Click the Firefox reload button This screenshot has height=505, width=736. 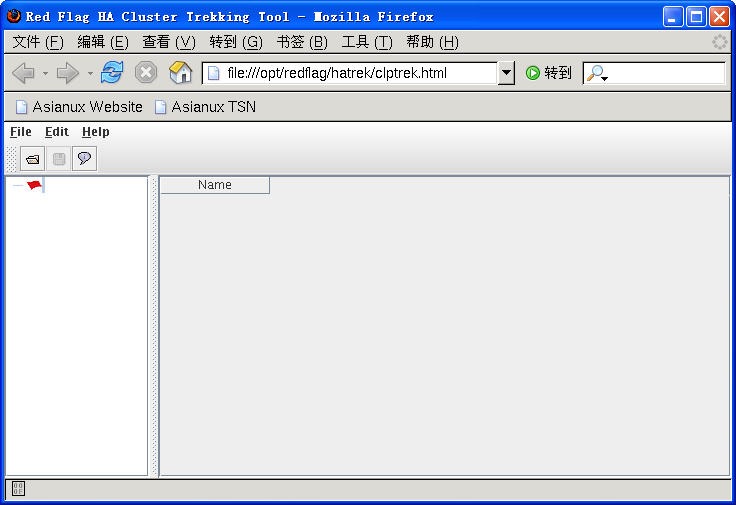click(x=112, y=73)
